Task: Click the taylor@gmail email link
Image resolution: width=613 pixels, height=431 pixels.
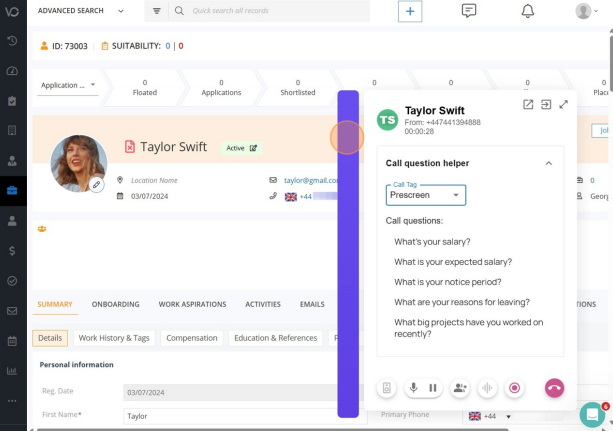Action: 311,180
